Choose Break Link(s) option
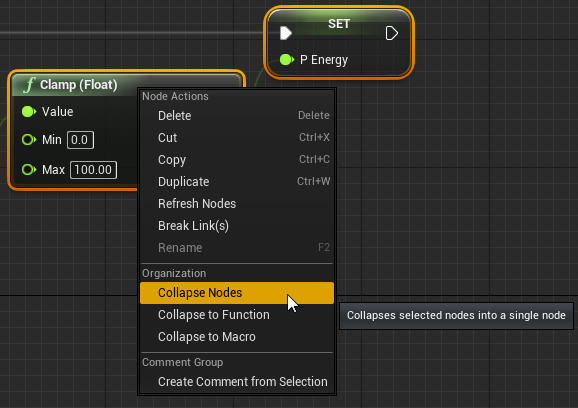The image size is (578, 408). coord(237,226)
